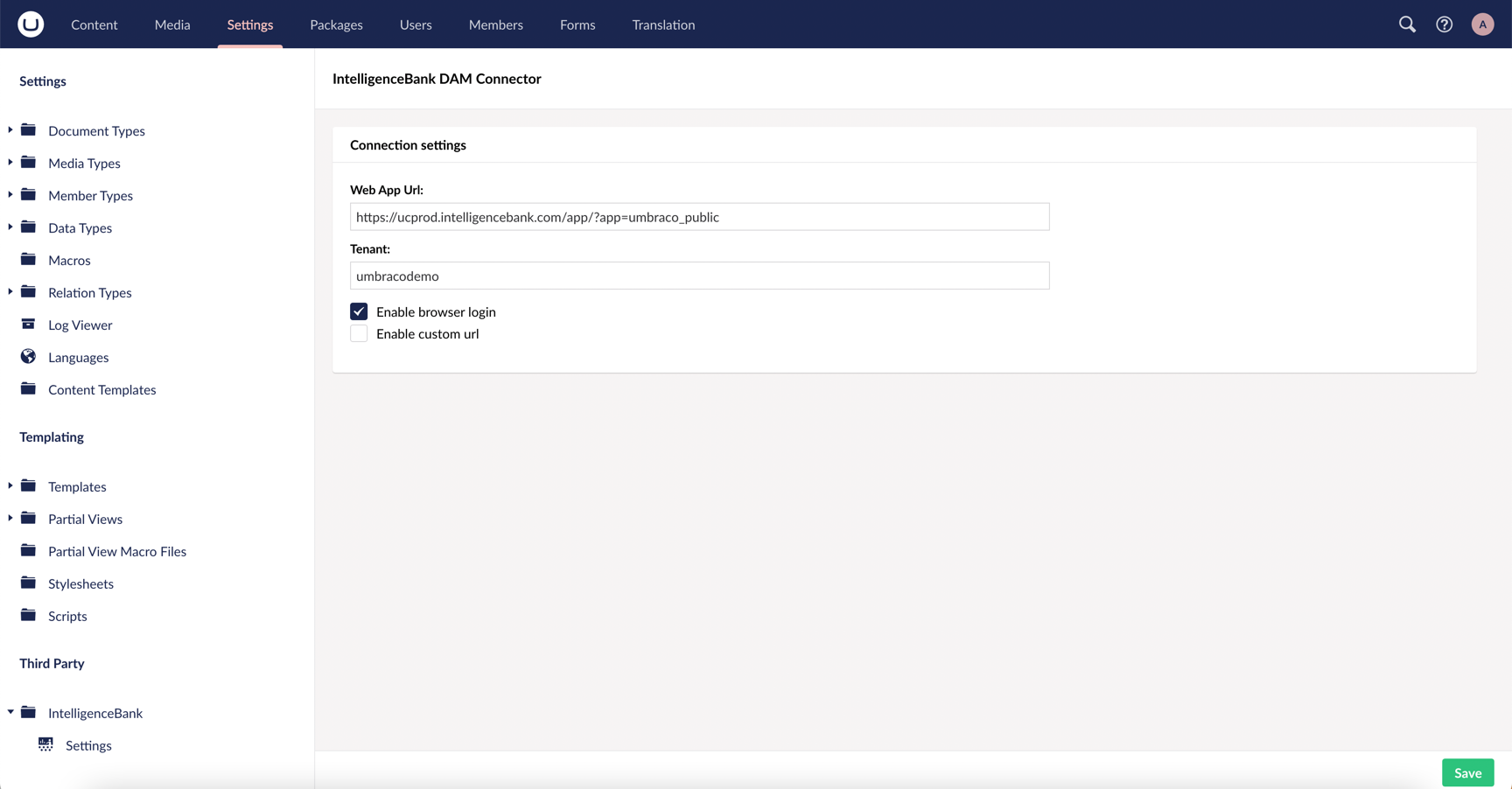Expand the Templates tree node
This screenshot has height=789, width=1512.
(x=10, y=486)
